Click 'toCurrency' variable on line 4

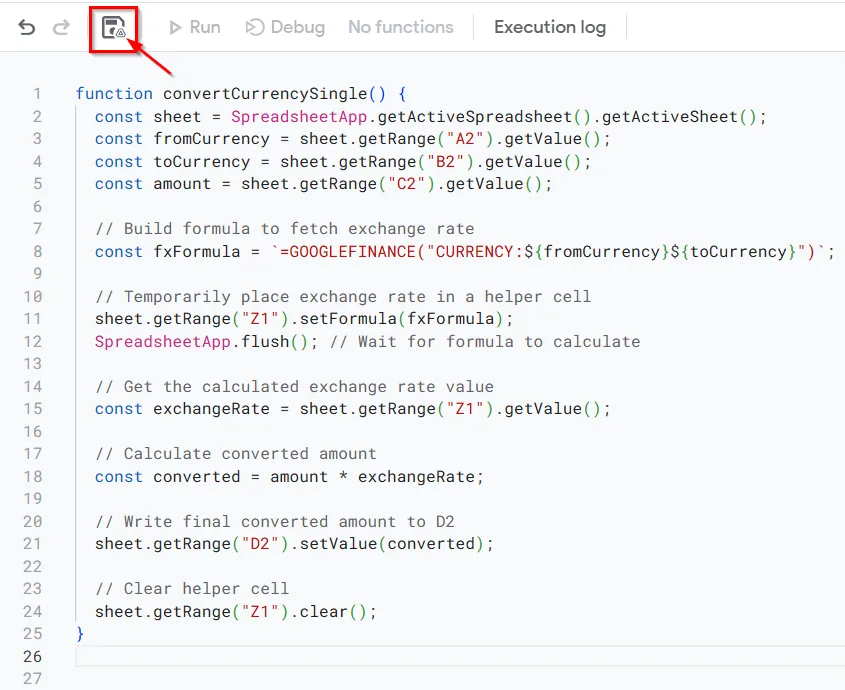pos(202,162)
